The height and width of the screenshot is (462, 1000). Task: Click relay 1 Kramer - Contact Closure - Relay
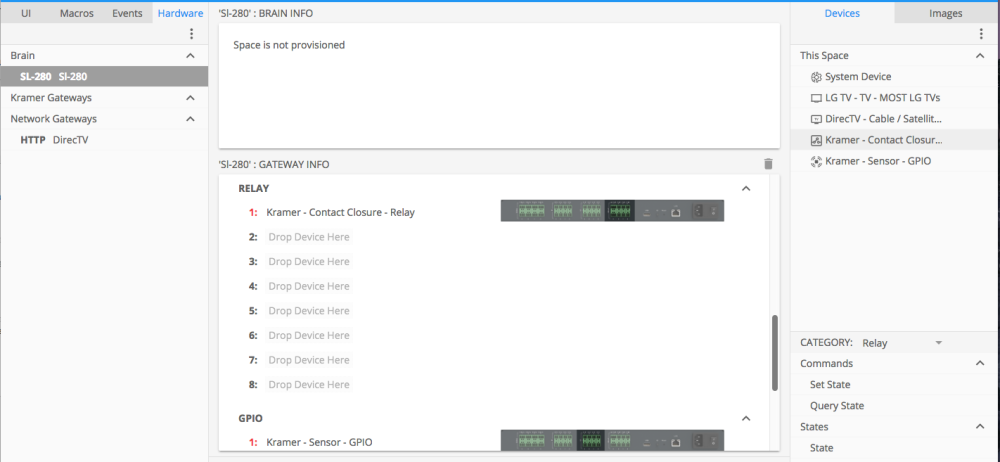(x=341, y=212)
